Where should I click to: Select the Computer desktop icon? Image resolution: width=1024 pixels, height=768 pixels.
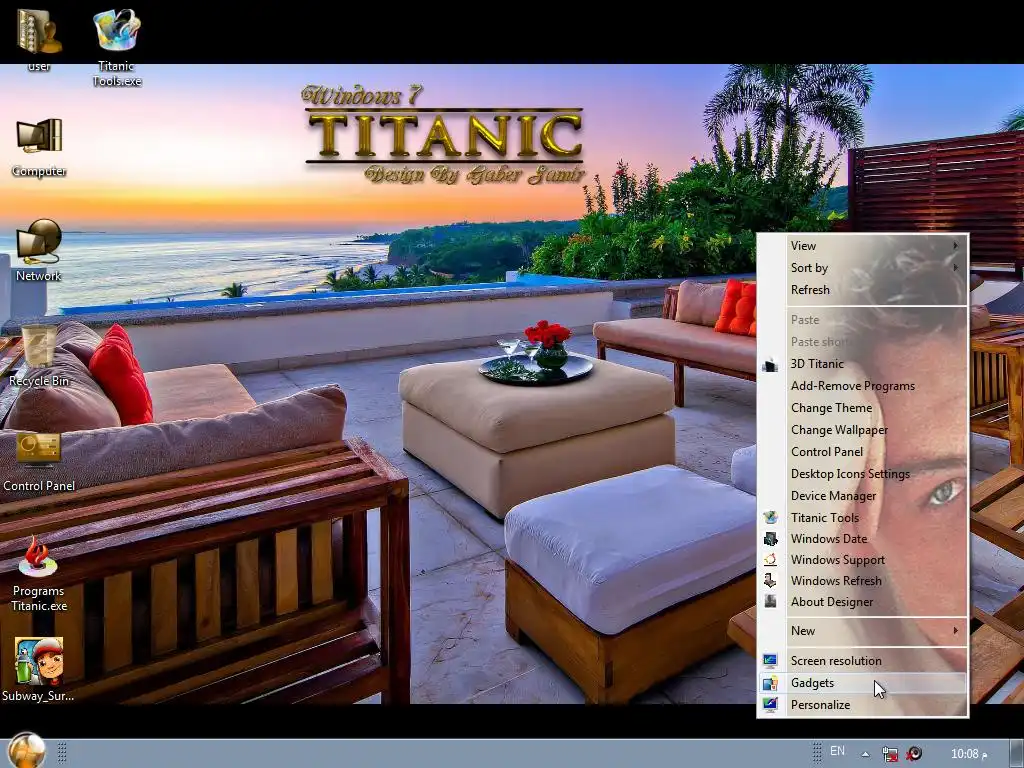(39, 147)
